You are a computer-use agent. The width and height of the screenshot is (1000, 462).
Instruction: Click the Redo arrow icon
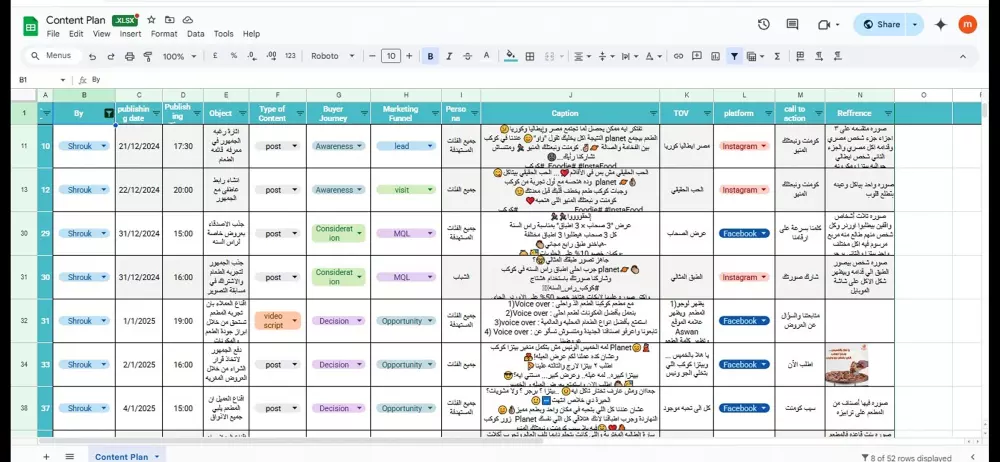coord(111,57)
